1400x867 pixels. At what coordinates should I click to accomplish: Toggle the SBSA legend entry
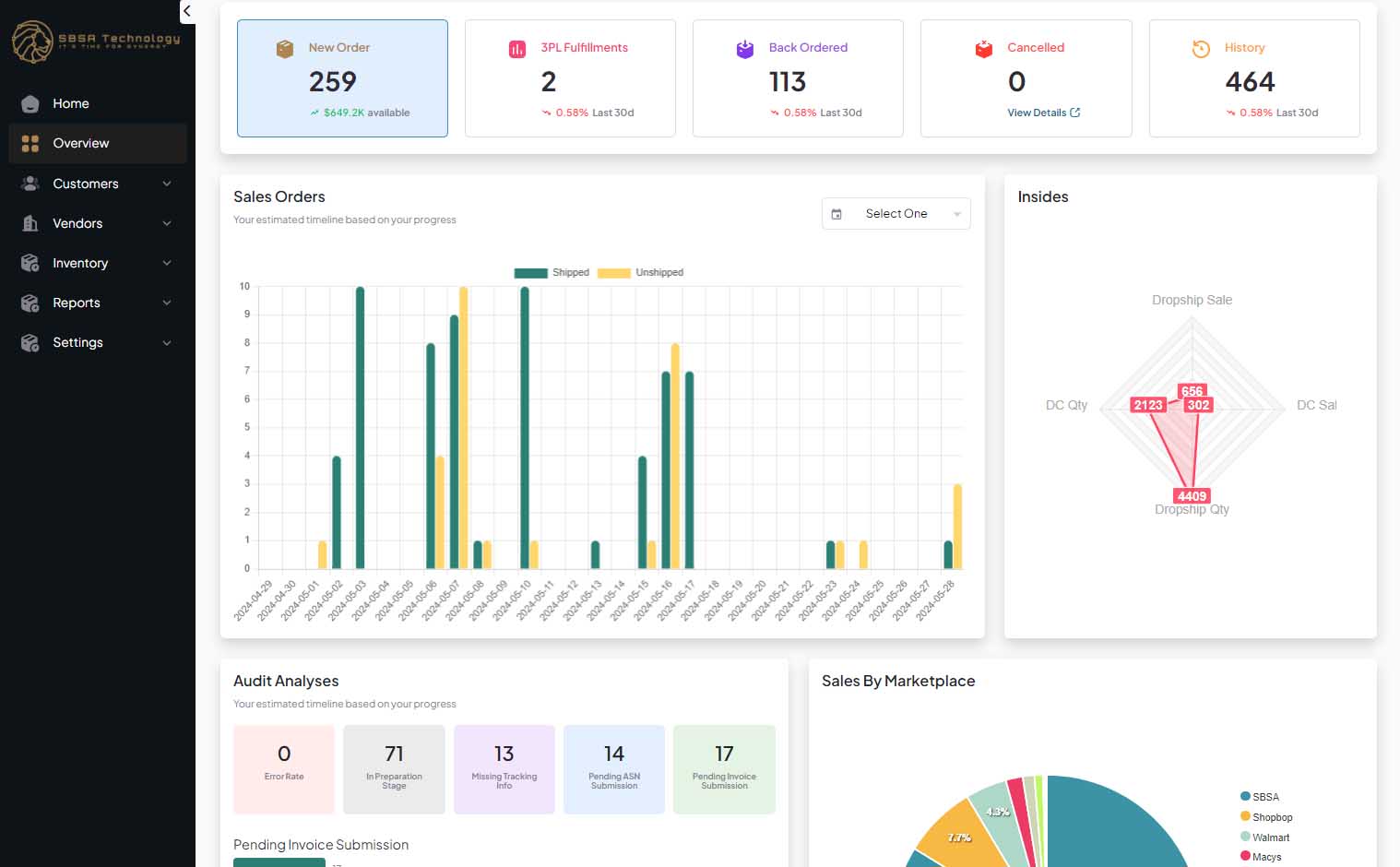[x=1260, y=797]
